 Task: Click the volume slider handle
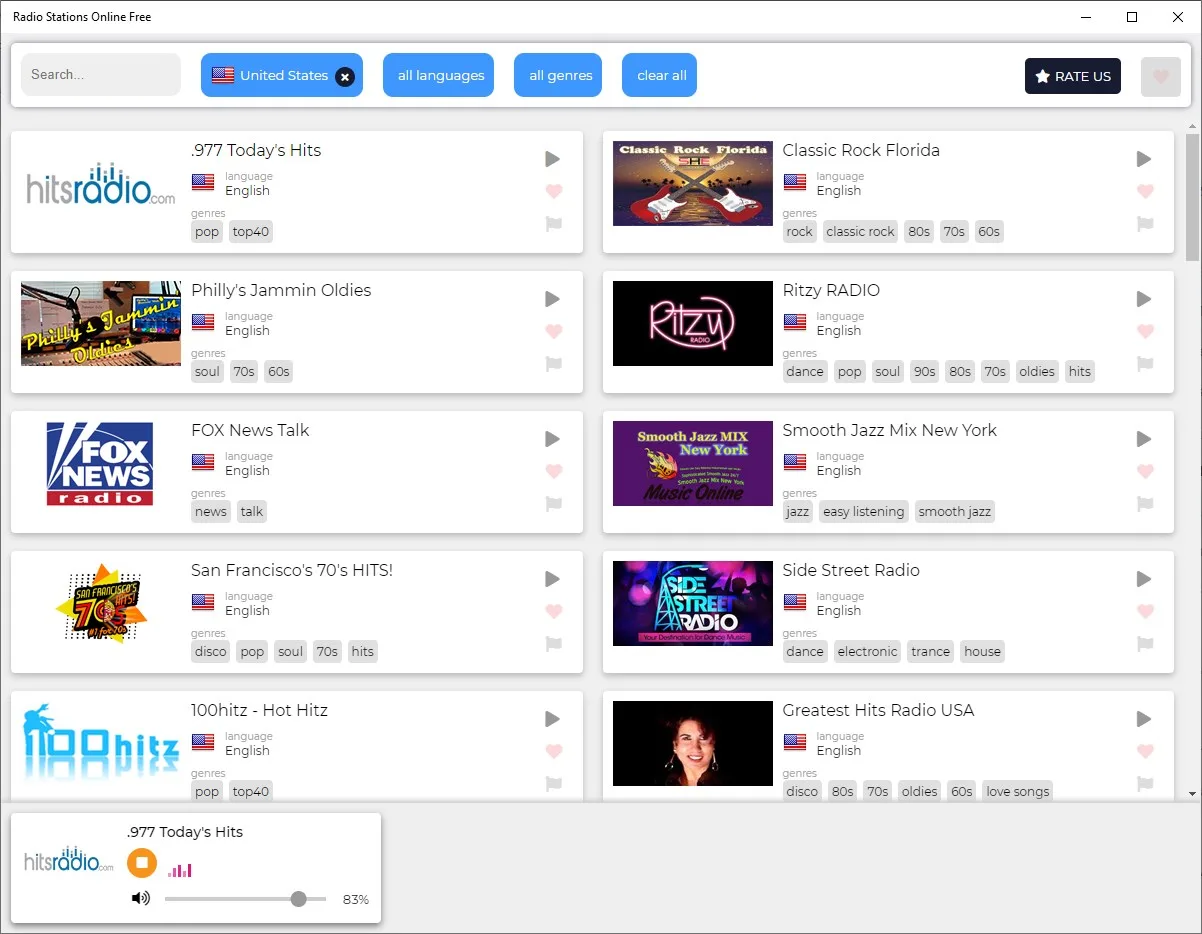pyautogui.click(x=298, y=899)
